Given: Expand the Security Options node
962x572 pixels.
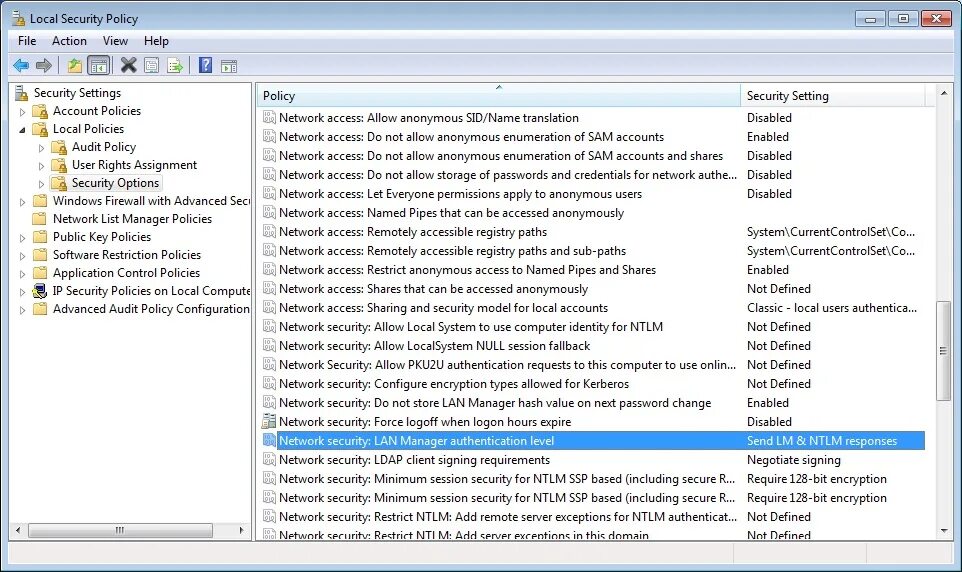Looking at the screenshot, I should pos(41,184).
